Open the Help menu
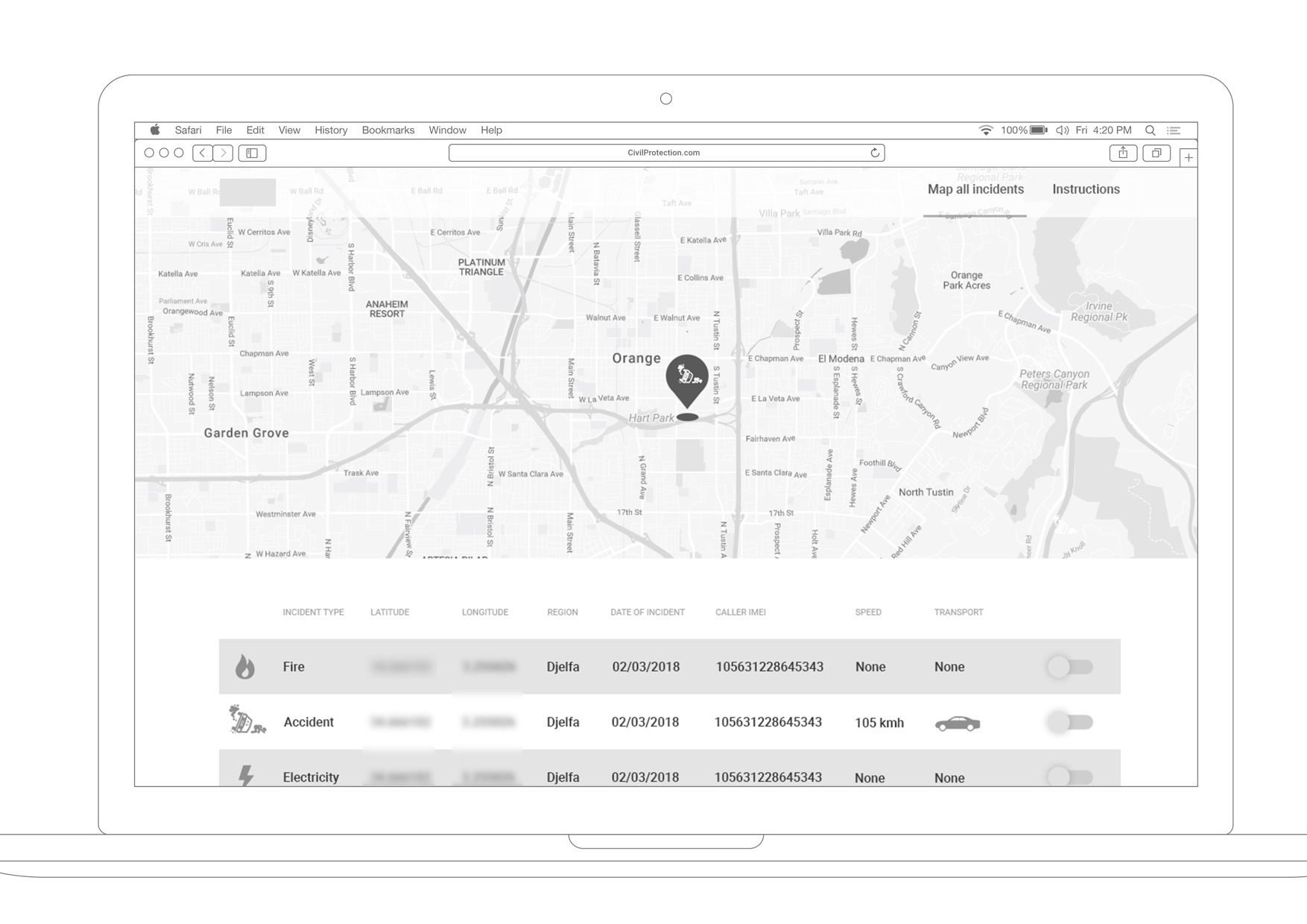The height and width of the screenshot is (924, 1307). (x=491, y=130)
